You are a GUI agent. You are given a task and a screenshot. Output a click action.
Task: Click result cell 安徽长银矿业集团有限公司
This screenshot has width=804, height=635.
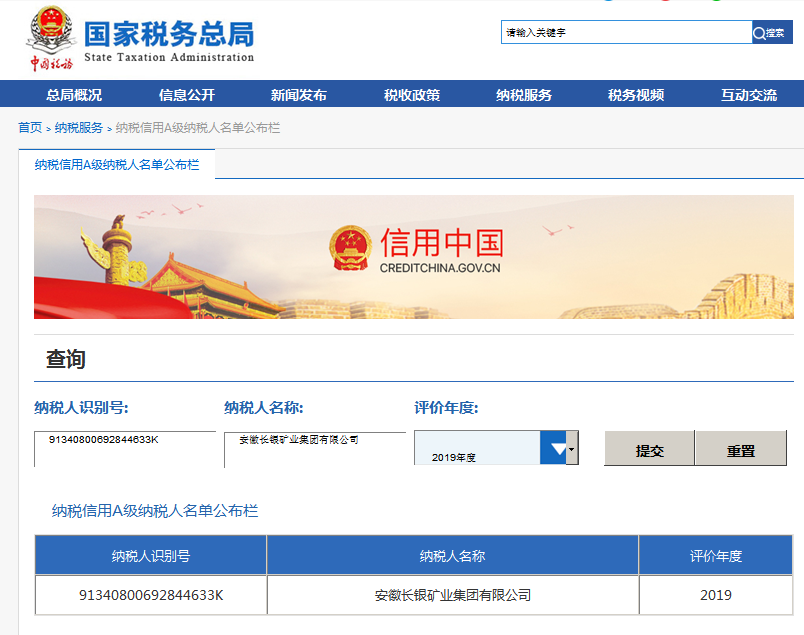(x=452, y=595)
